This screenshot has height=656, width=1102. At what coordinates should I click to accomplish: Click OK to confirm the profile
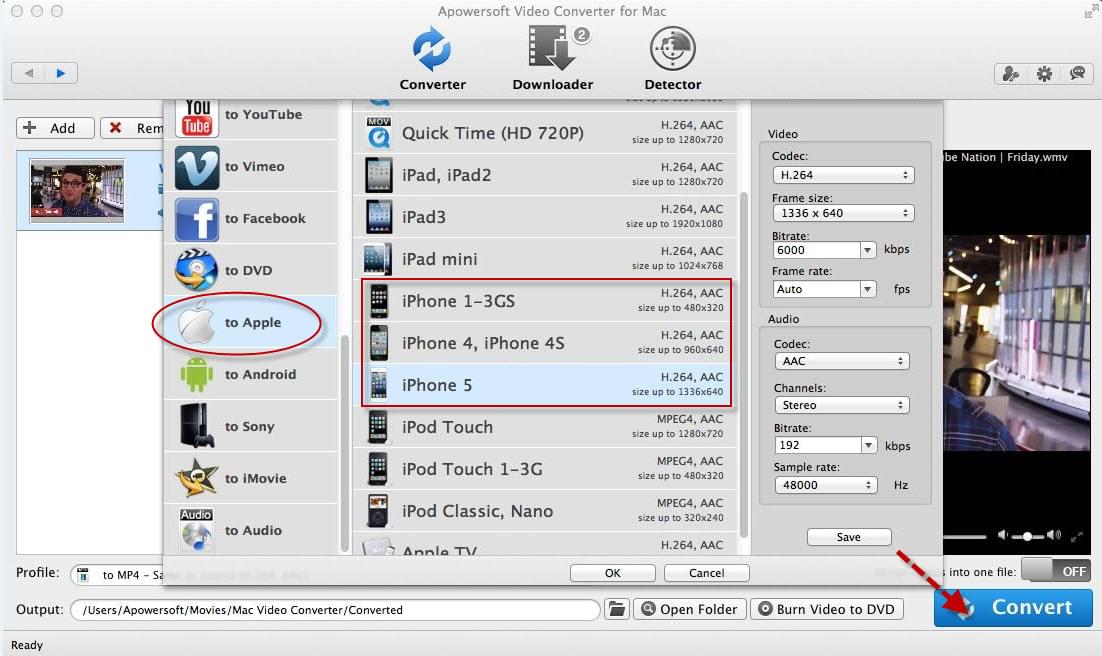point(612,573)
